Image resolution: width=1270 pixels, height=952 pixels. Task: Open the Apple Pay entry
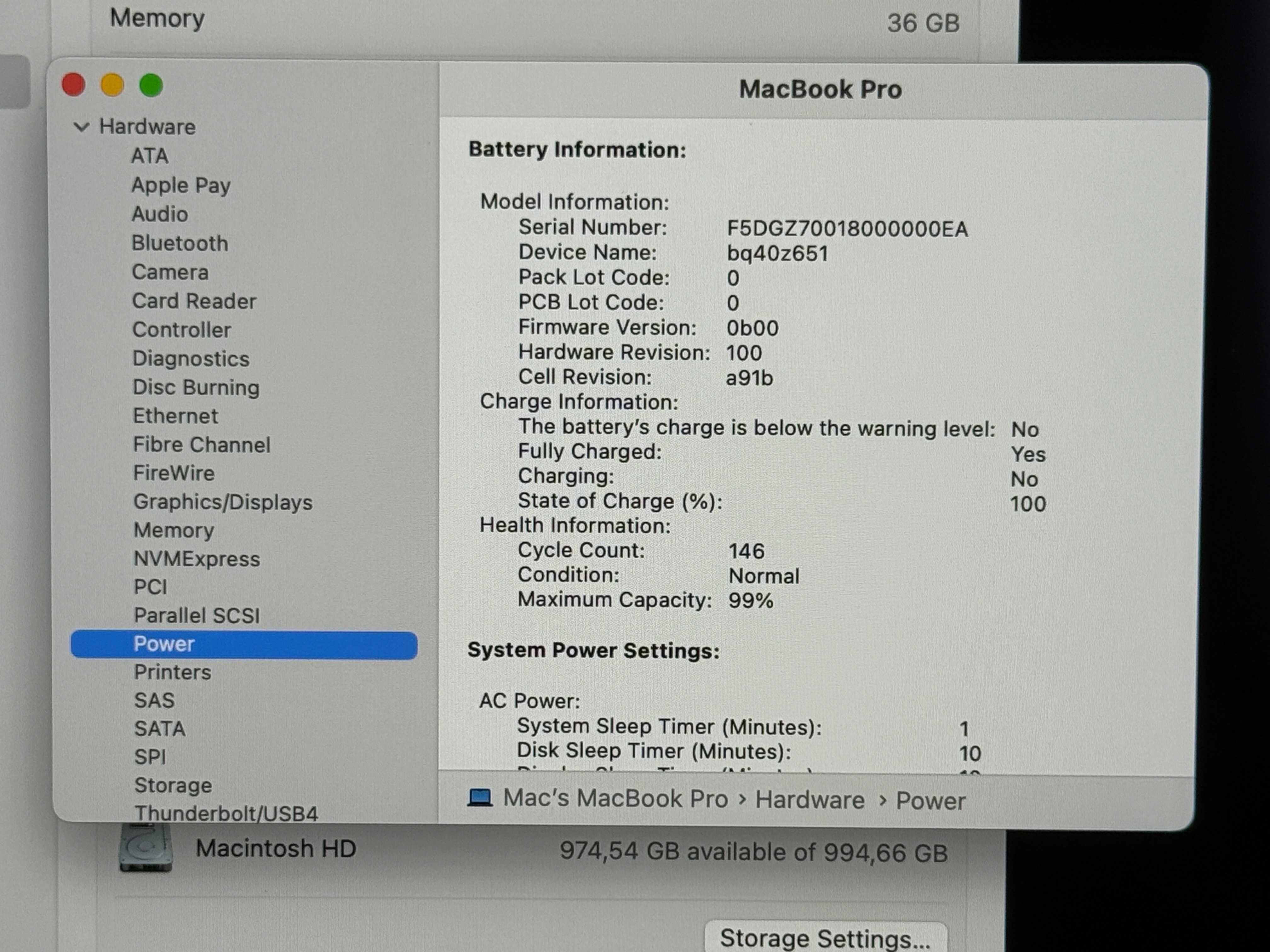(181, 185)
